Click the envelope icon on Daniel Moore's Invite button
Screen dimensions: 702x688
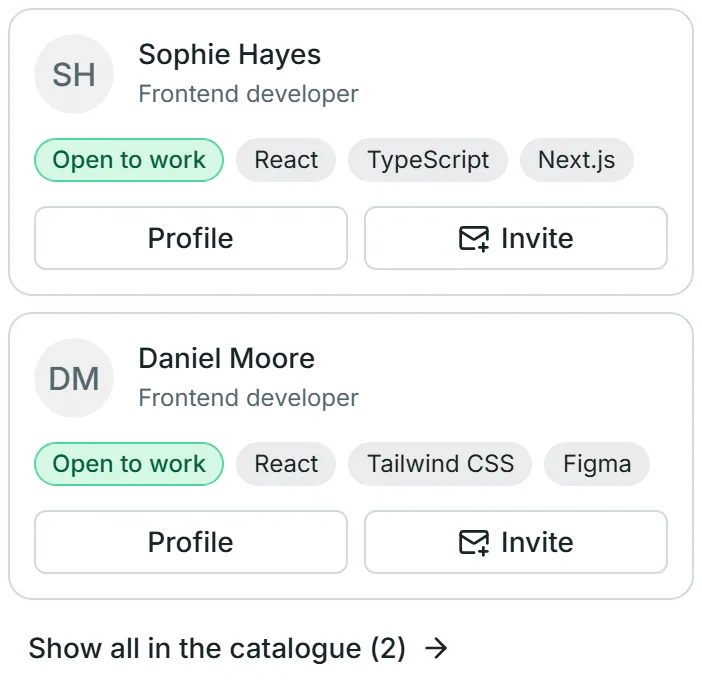(x=474, y=543)
